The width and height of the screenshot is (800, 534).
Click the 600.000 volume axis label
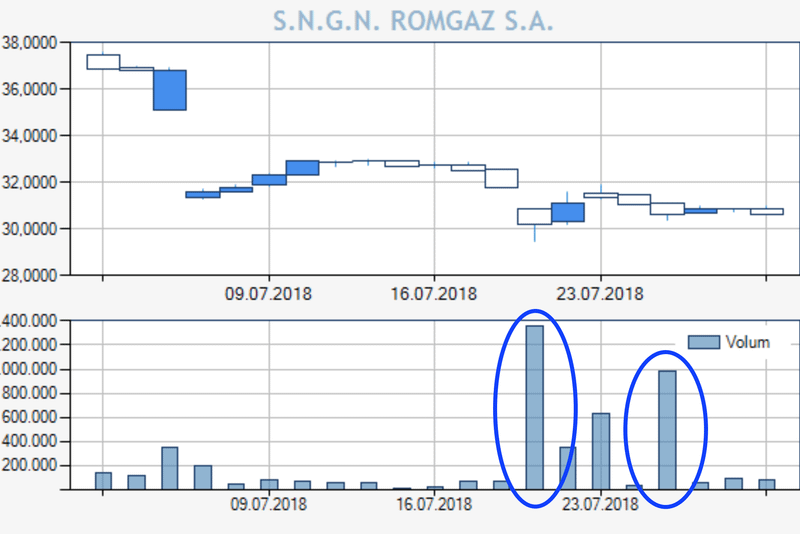tap(33, 418)
